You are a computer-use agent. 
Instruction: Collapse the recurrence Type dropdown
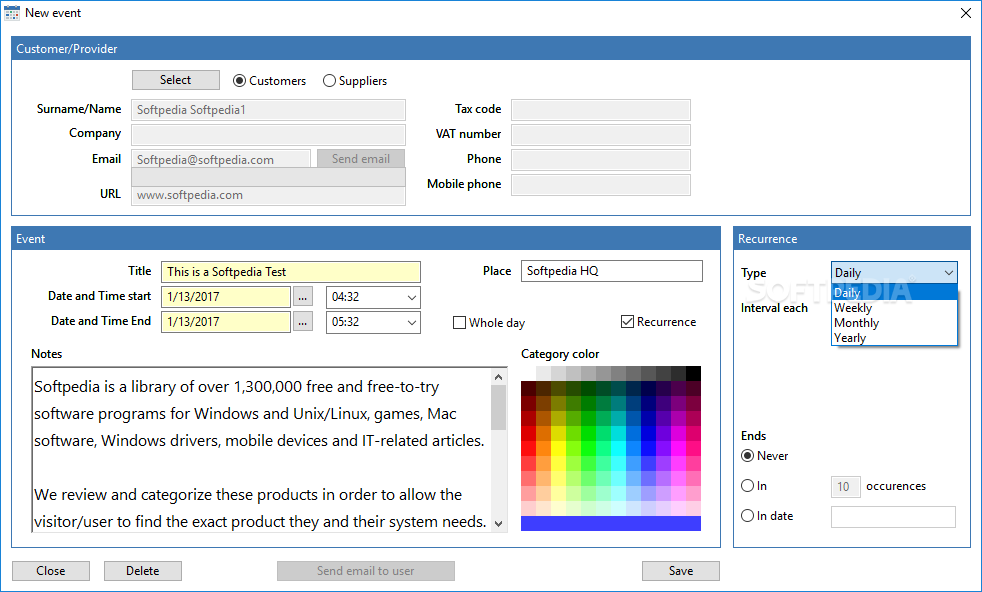pos(948,273)
